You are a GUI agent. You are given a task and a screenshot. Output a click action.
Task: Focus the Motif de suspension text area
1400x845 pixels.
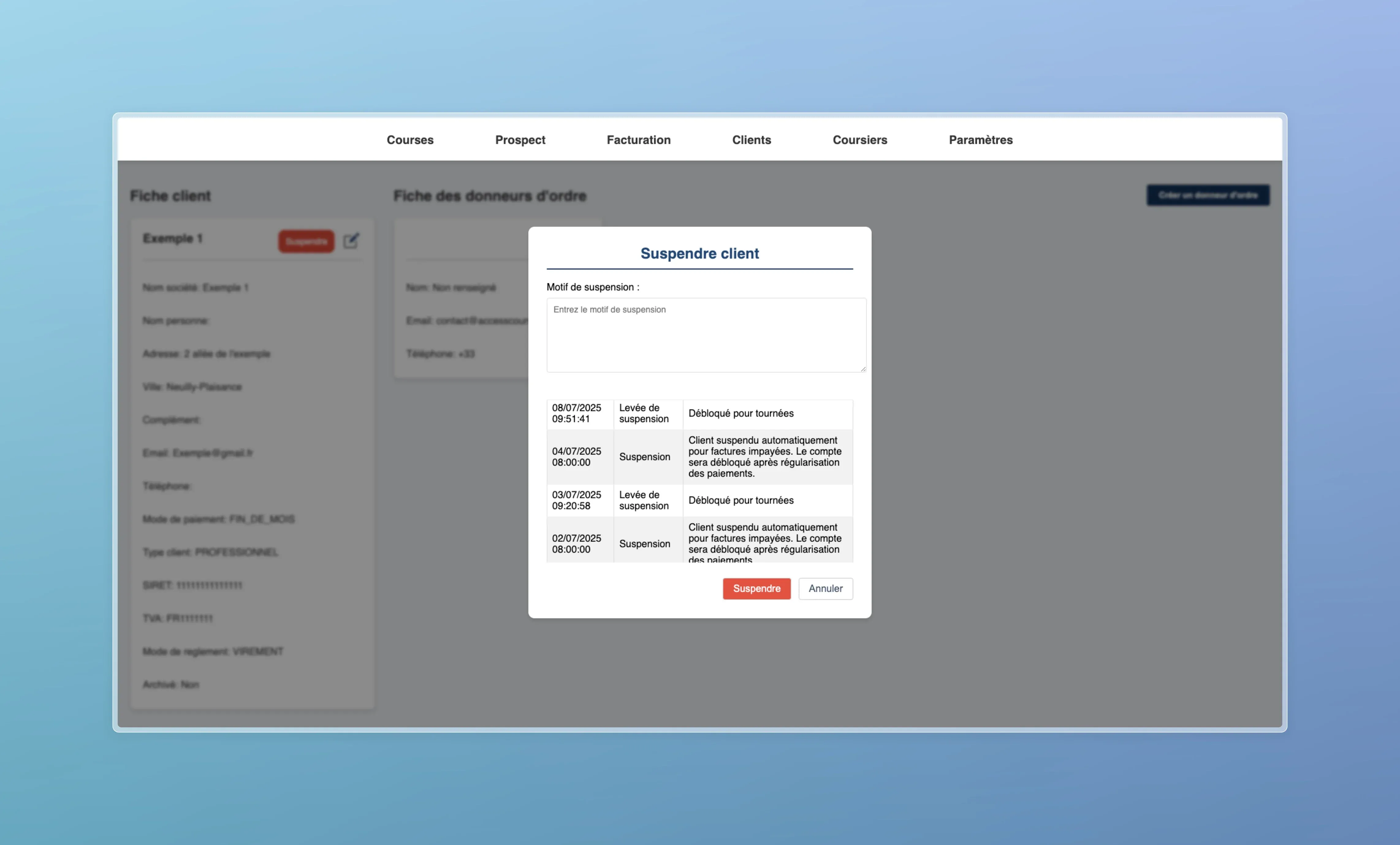[706, 335]
